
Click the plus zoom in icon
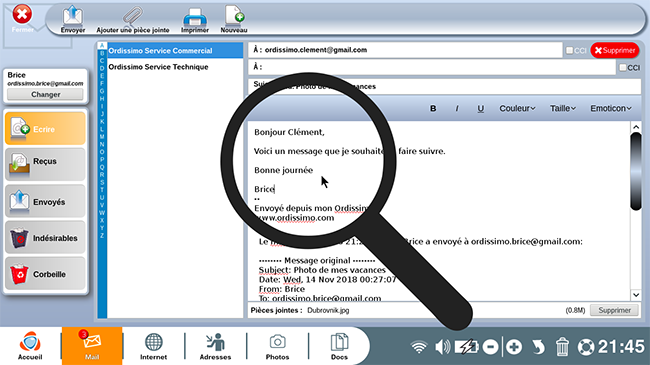514,347
